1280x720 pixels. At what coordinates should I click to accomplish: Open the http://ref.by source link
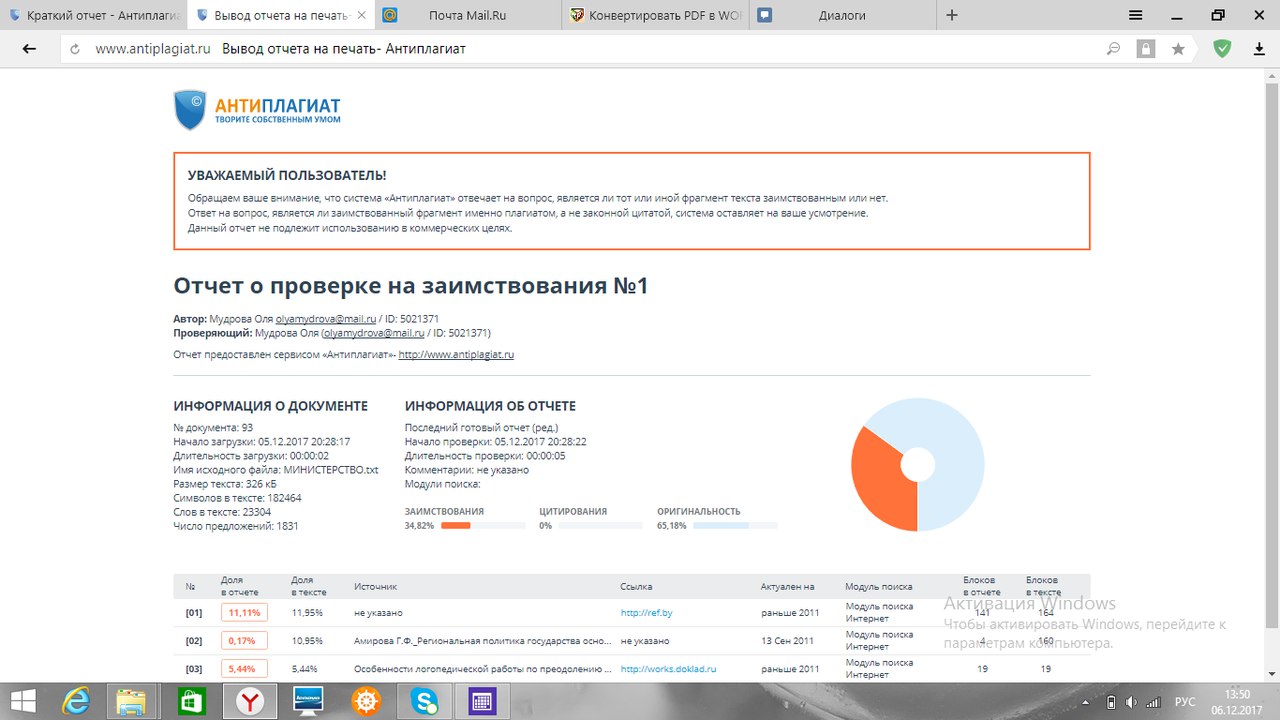point(647,612)
